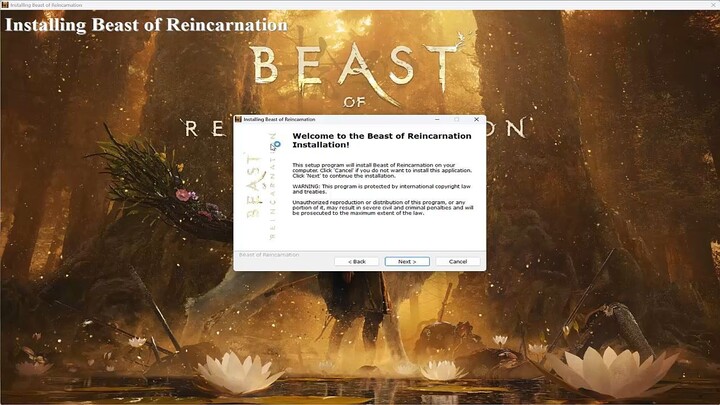Click the vertical Beast of Reincarnation sidebar logo
The width and height of the screenshot is (720, 405).
coord(262,186)
